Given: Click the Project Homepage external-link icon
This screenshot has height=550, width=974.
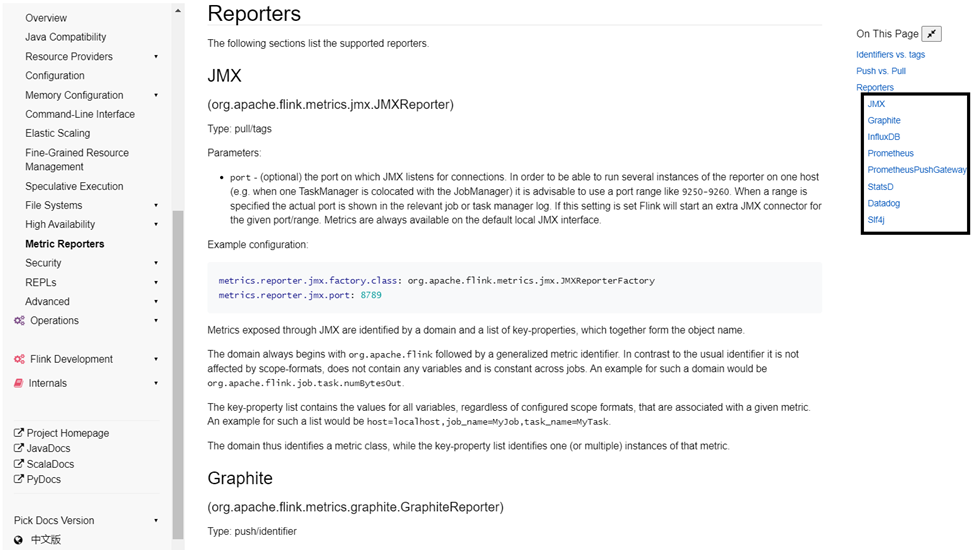Looking at the screenshot, I should coord(19,433).
